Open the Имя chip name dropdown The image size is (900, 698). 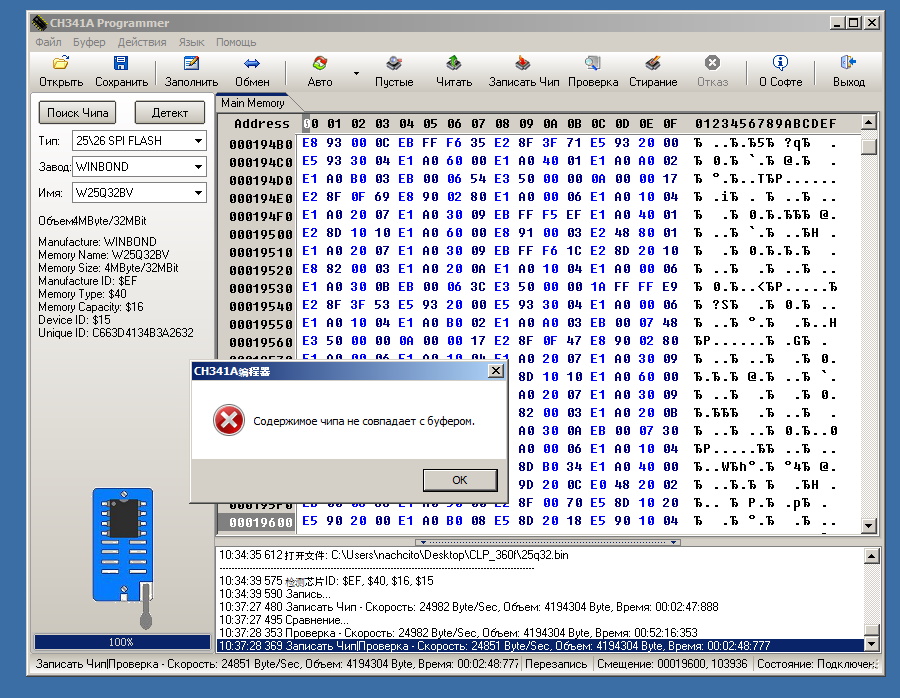coord(198,193)
